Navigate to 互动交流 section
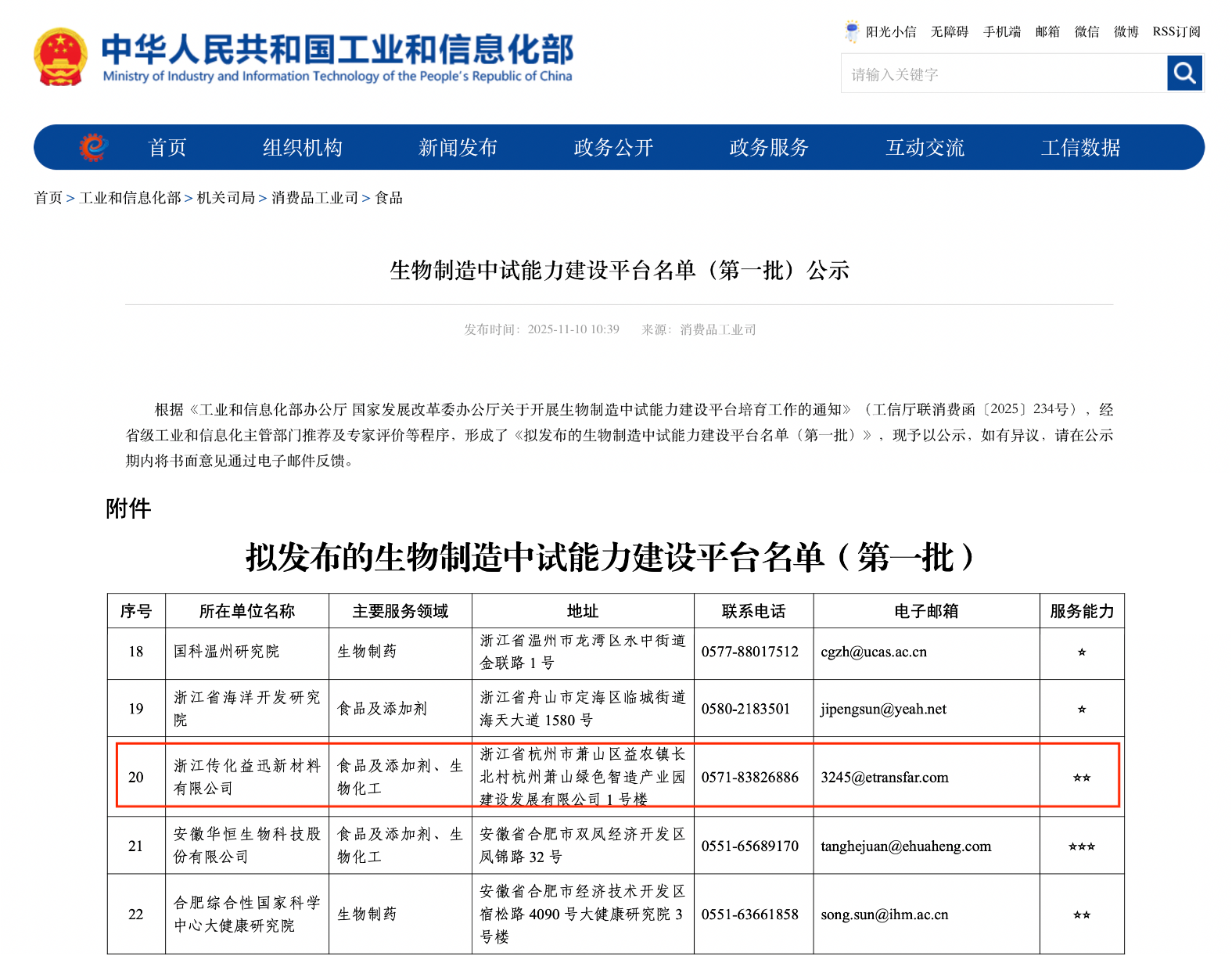 925,148
